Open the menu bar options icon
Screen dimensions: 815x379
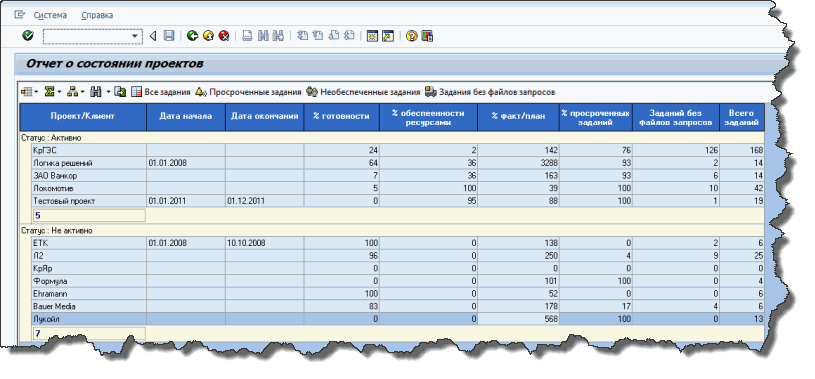tap(20, 15)
